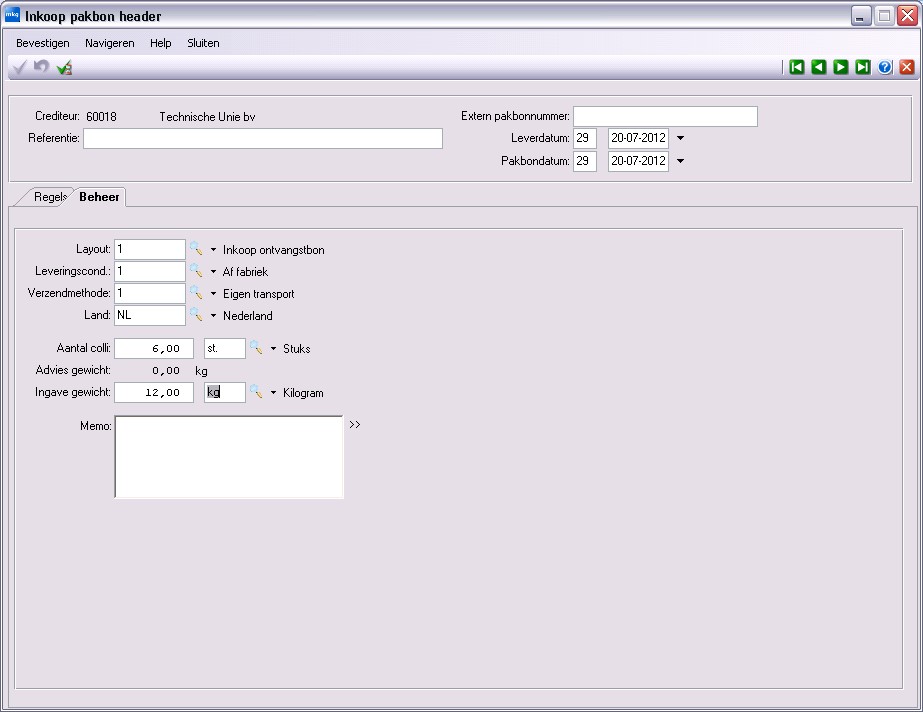Click the Aantal colli unit field
The image size is (923, 712).
tap(225, 348)
